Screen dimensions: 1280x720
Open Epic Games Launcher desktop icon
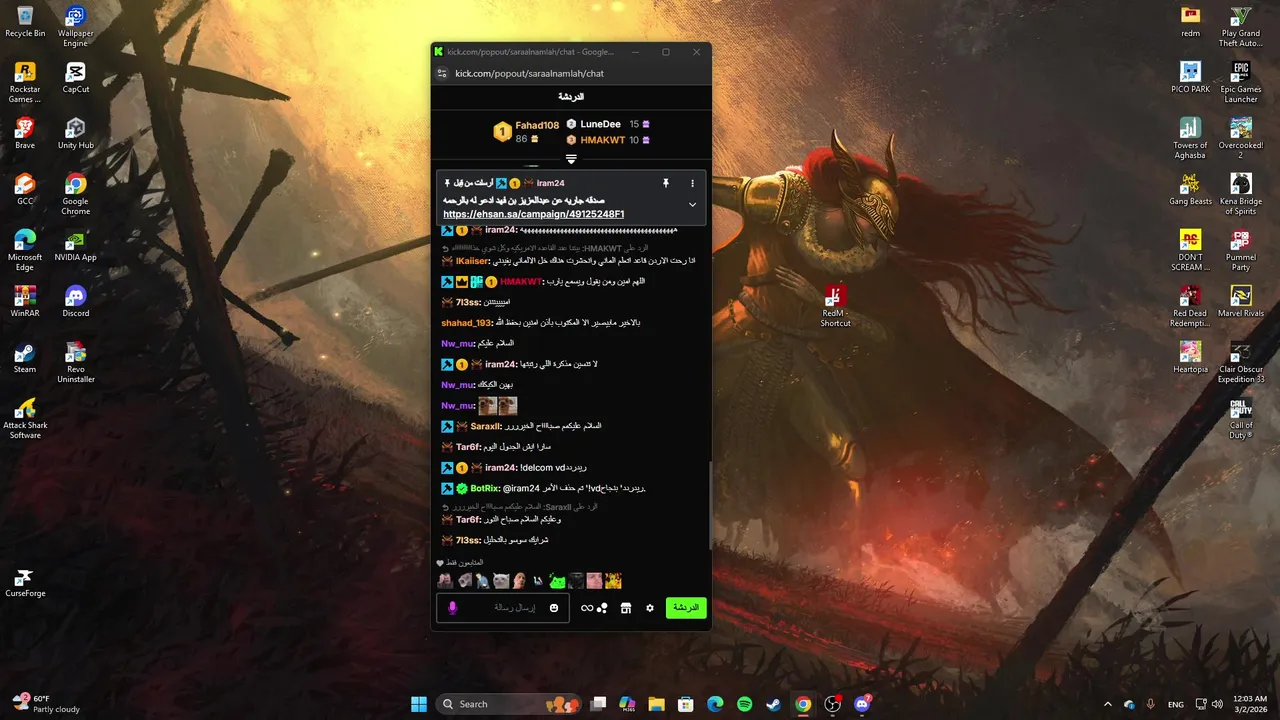(x=1240, y=82)
